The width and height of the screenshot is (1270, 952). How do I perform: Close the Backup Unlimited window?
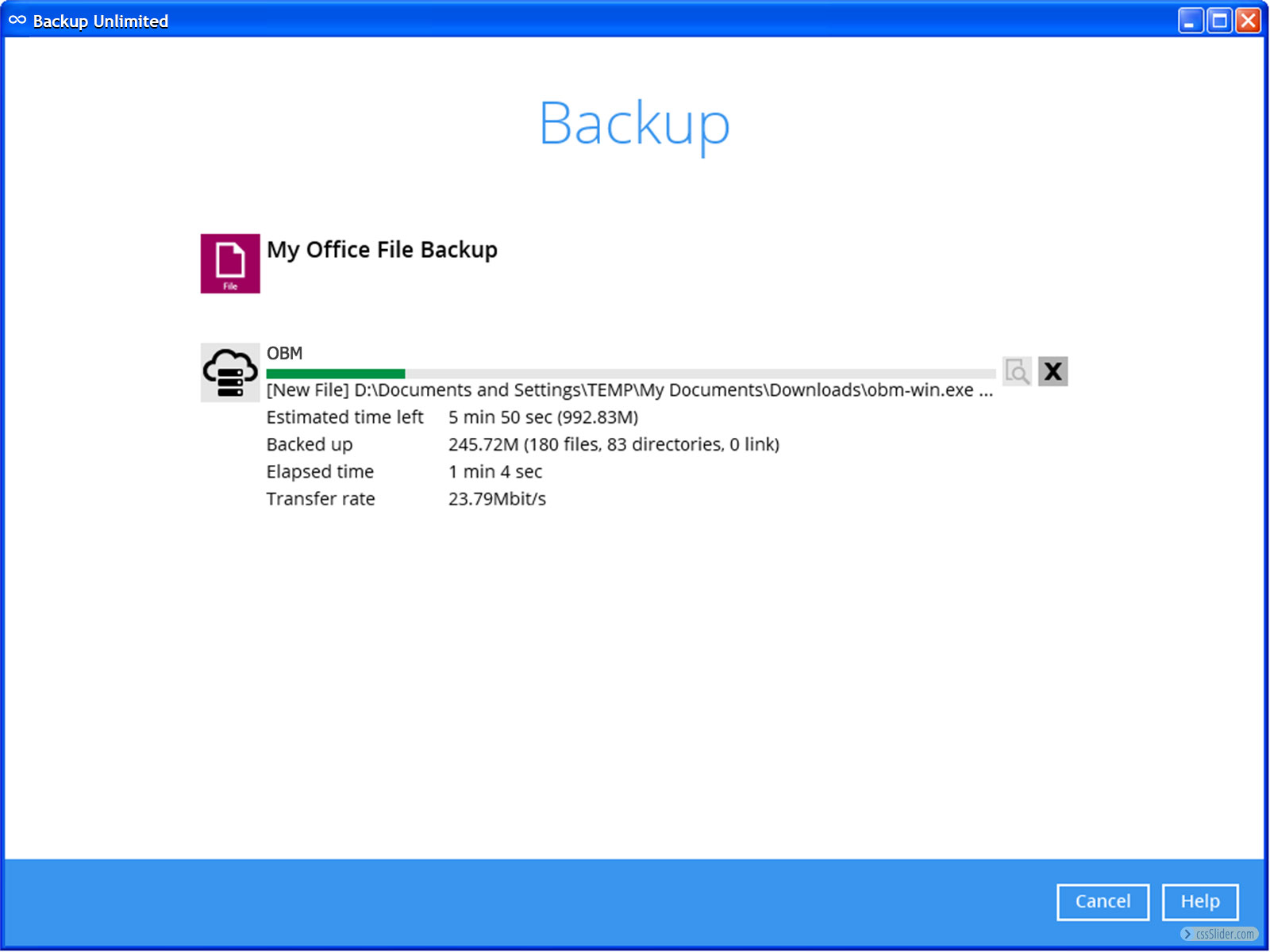point(1248,21)
